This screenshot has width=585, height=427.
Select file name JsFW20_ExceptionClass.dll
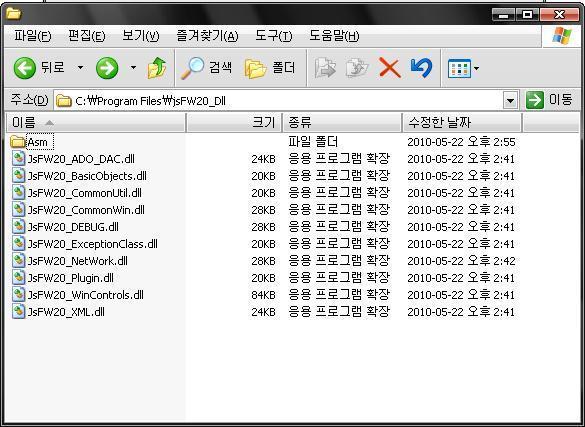click(x=93, y=244)
